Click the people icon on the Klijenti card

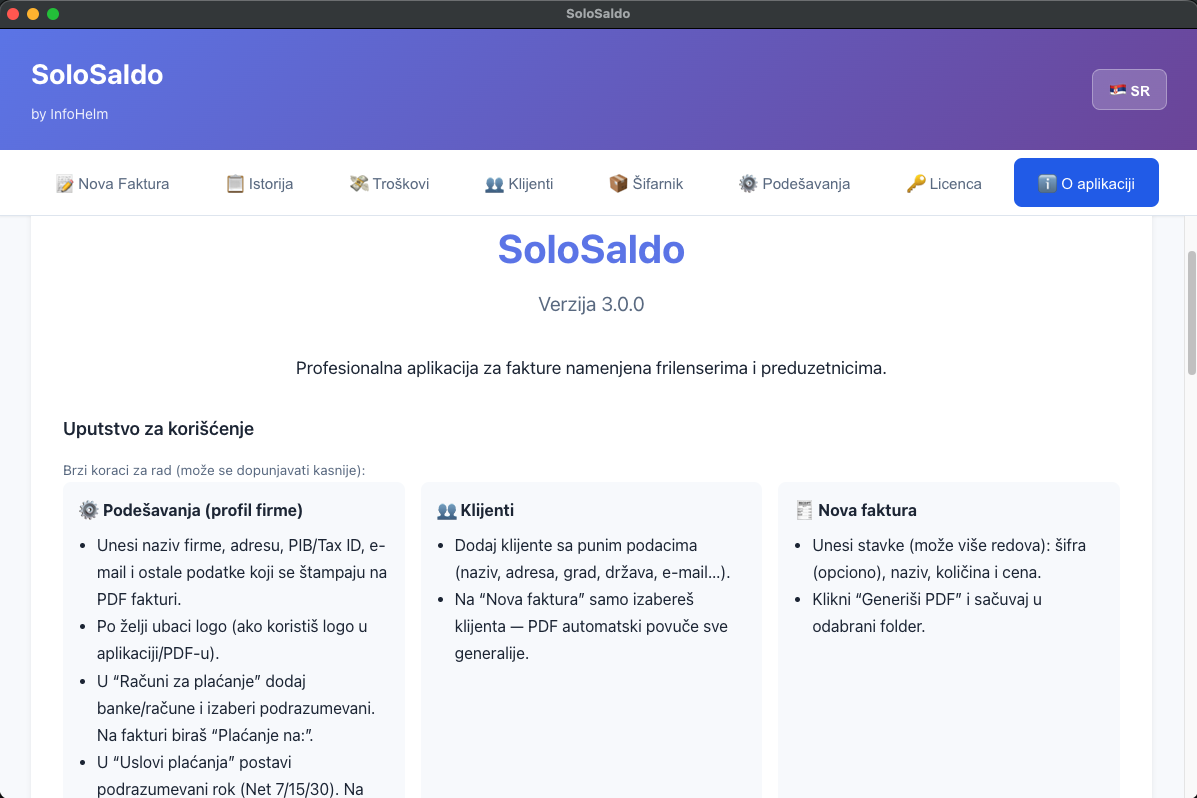[447, 509]
